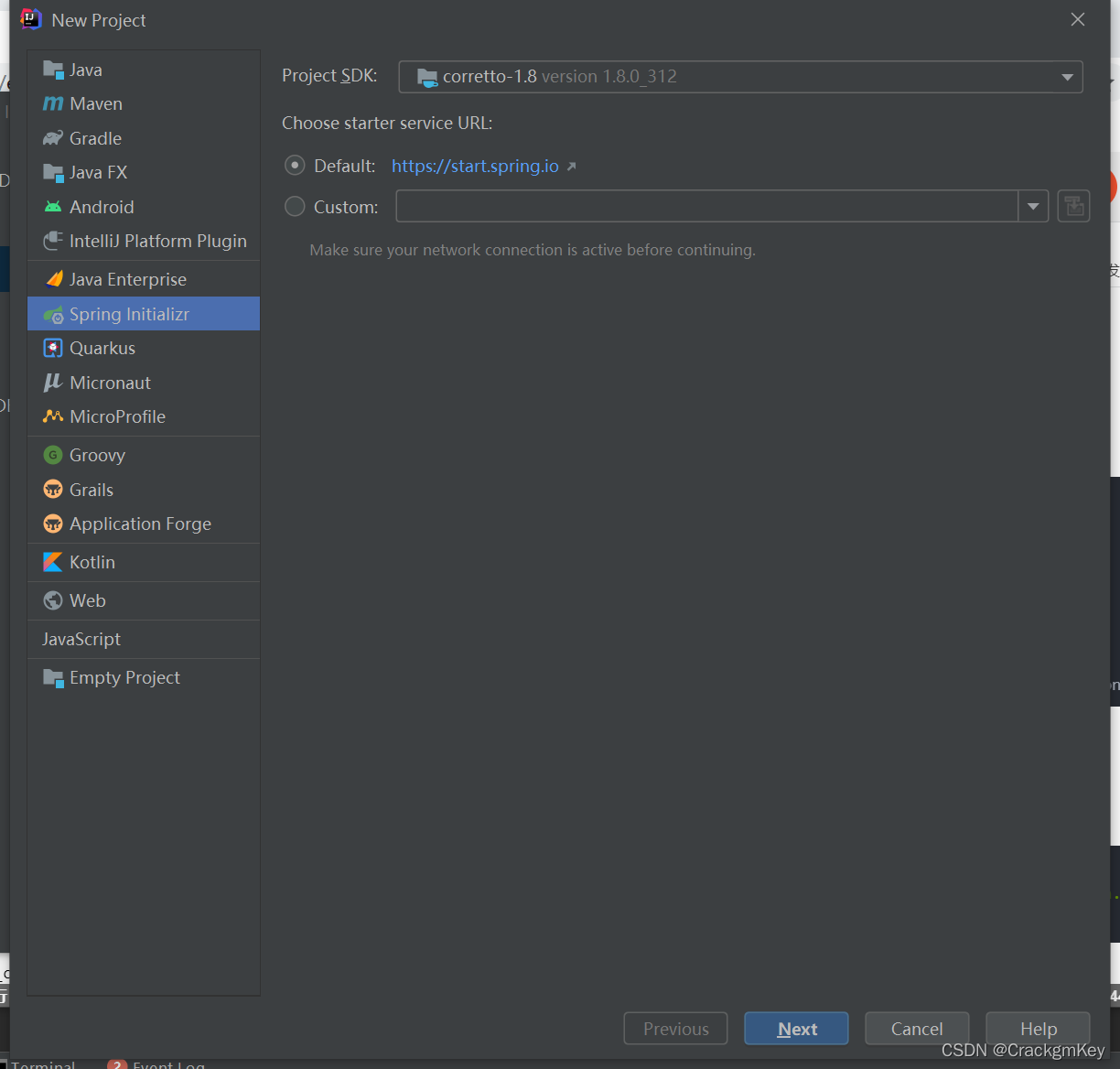Viewport: 1120px width, 1069px height.
Task: Click the MicroProfile icon
Action: tap(53, 416)
